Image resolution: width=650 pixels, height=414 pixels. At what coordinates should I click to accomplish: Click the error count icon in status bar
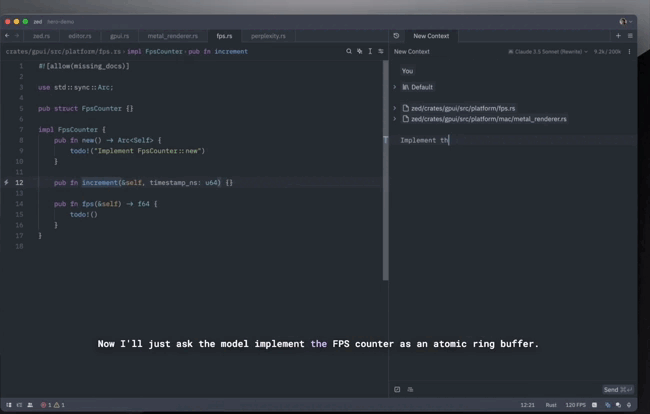point(44,405)
